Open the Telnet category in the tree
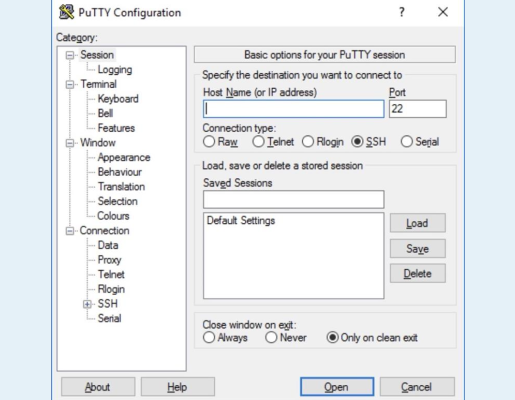The height and width of the screenshot is (400, 515). [111, 275]
